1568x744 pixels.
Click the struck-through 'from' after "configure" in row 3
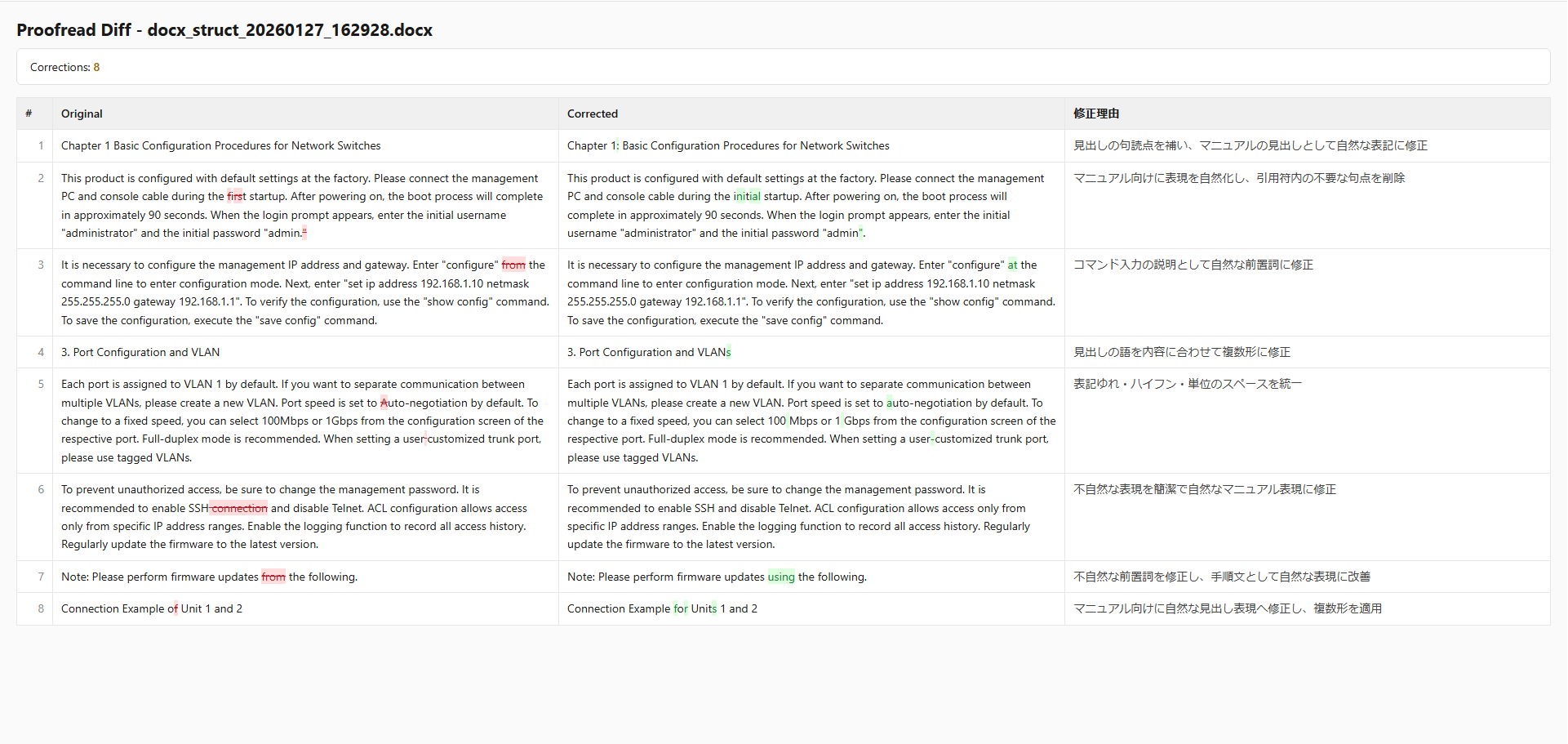(513, 265)
